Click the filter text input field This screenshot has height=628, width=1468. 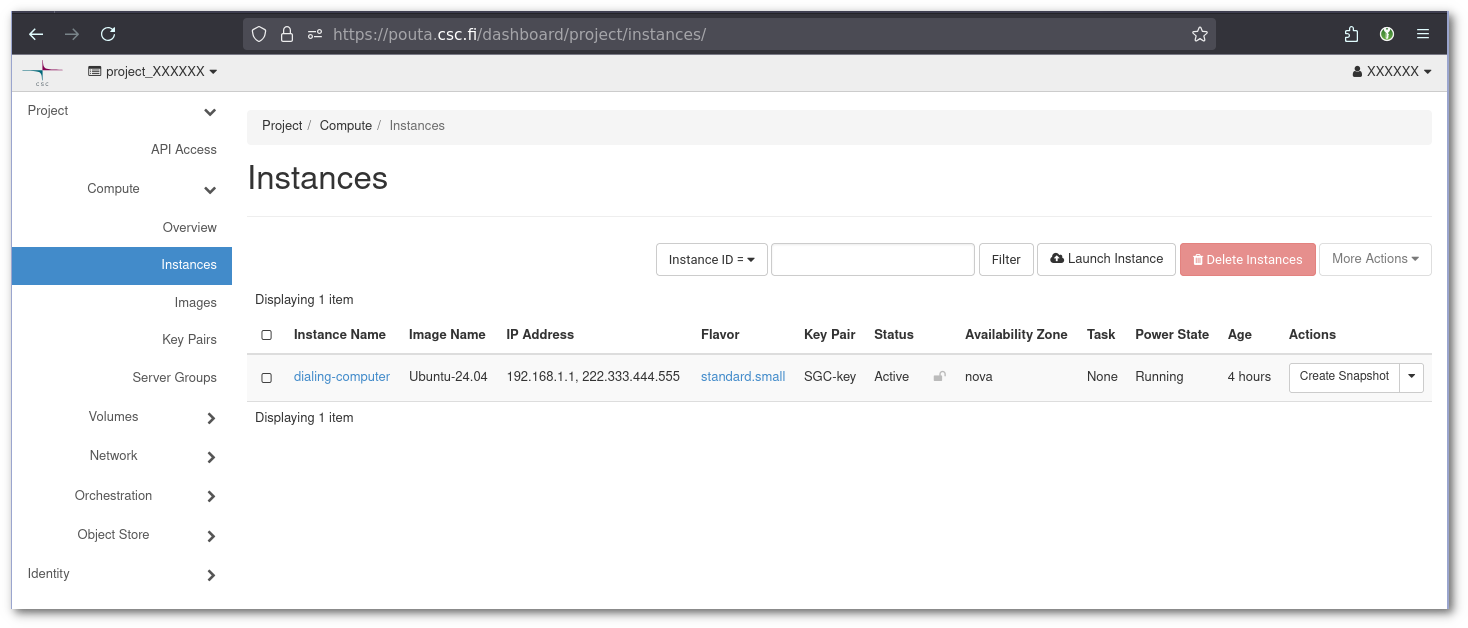[872, 259]
